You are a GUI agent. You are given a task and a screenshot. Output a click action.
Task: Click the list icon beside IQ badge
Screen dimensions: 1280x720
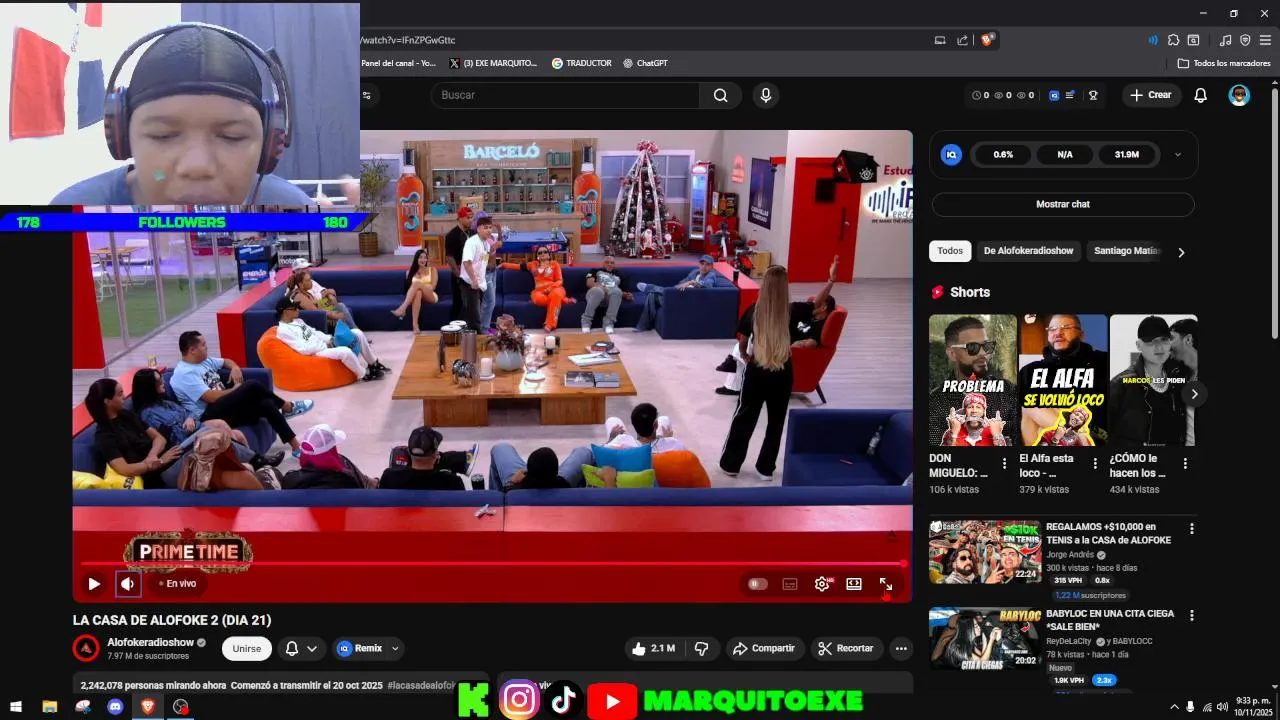[x=1070, y=95]
